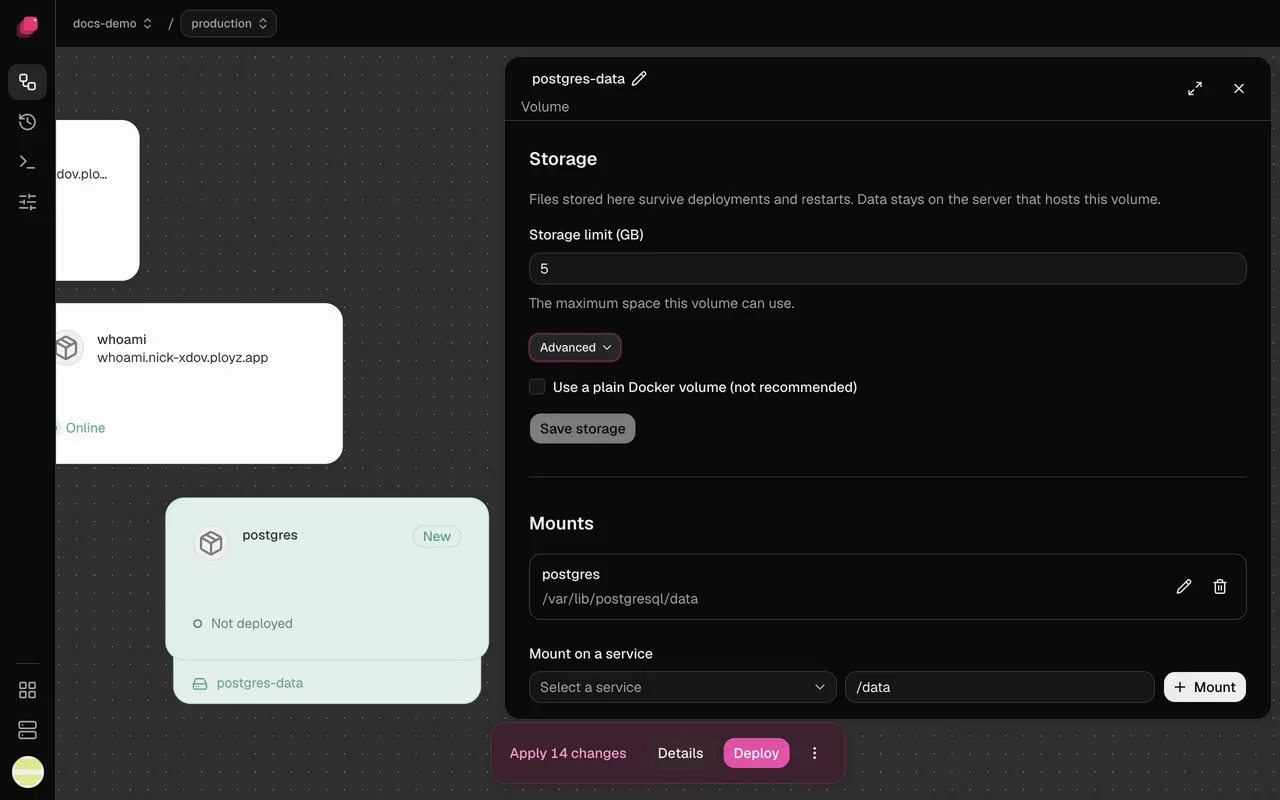Click the Save storage button
Image resolution: width=1280 pixels, height=800 pixels.
(x=582, y=428)
